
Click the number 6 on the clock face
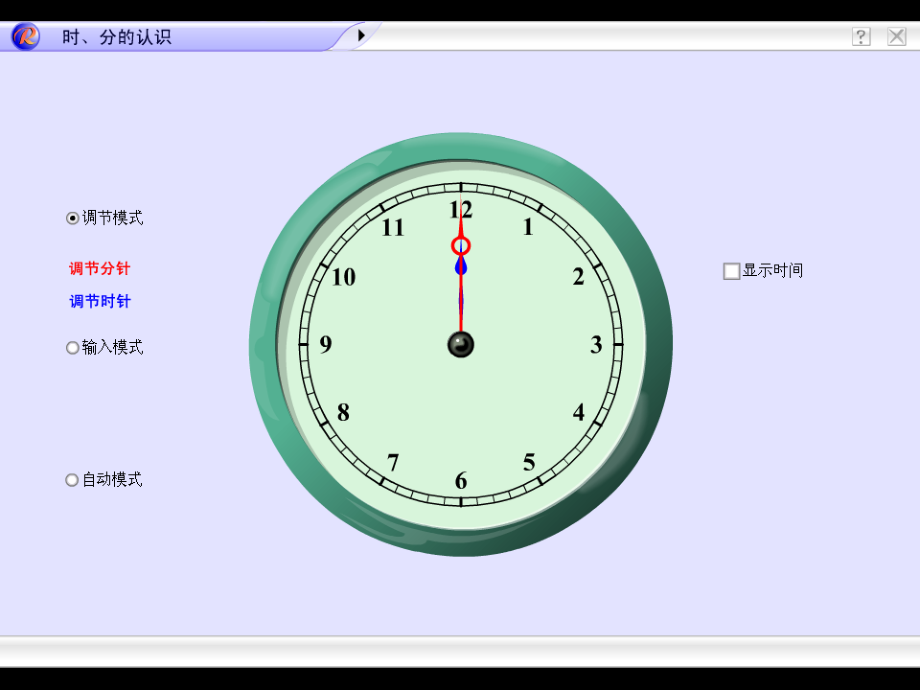click(x=461, y=480)
